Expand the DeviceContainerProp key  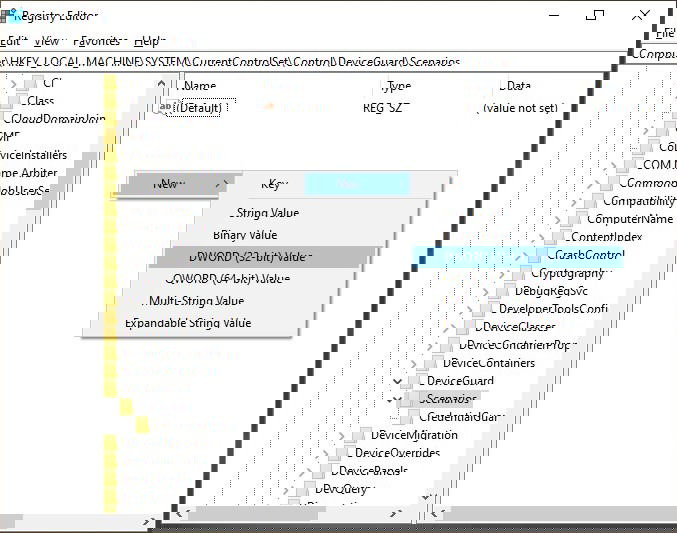coord(430,346)
